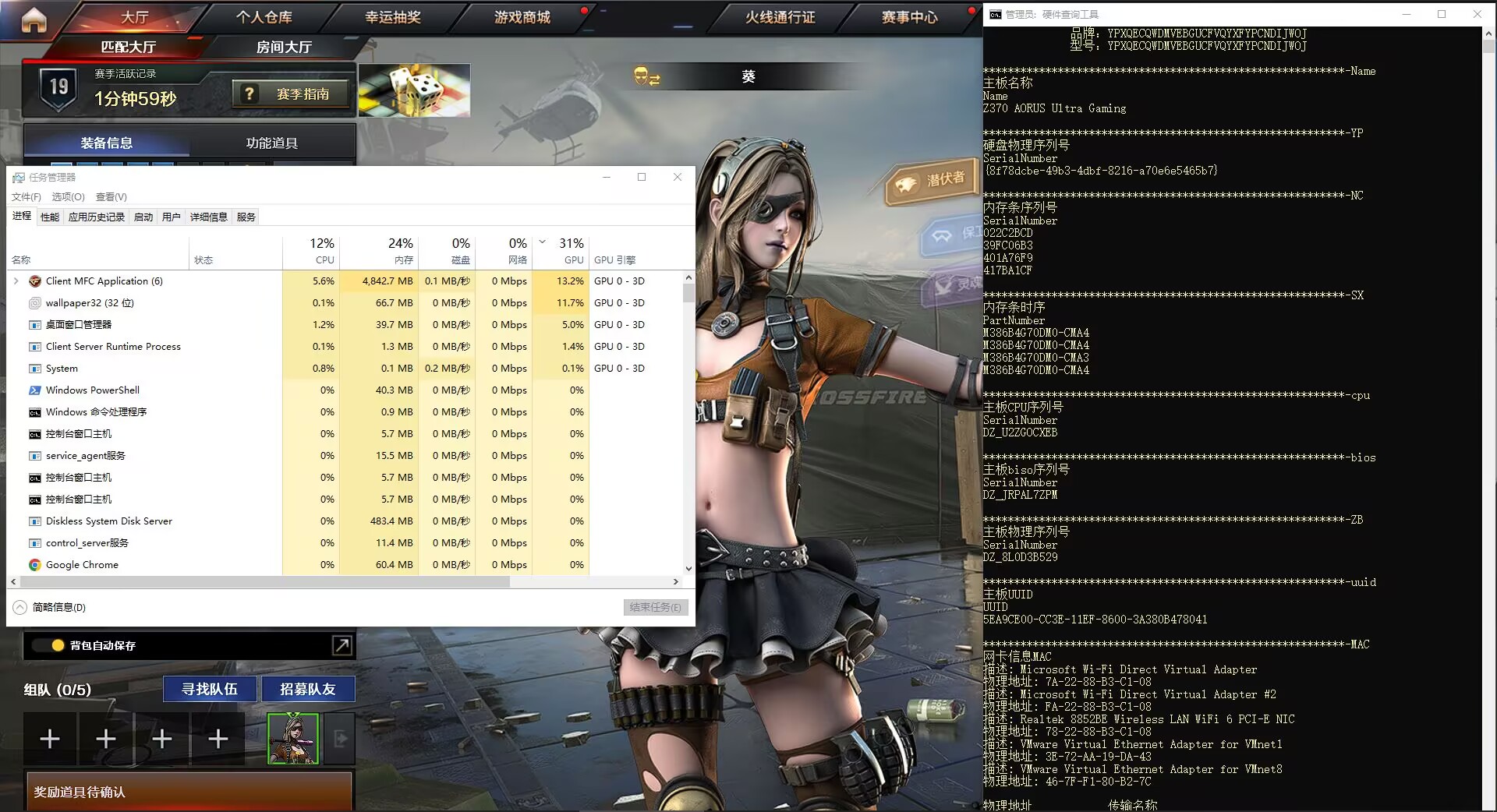Select the Diskless System Disk Server icon
This screenshot has width=1497, height=812.
[35, 521]
